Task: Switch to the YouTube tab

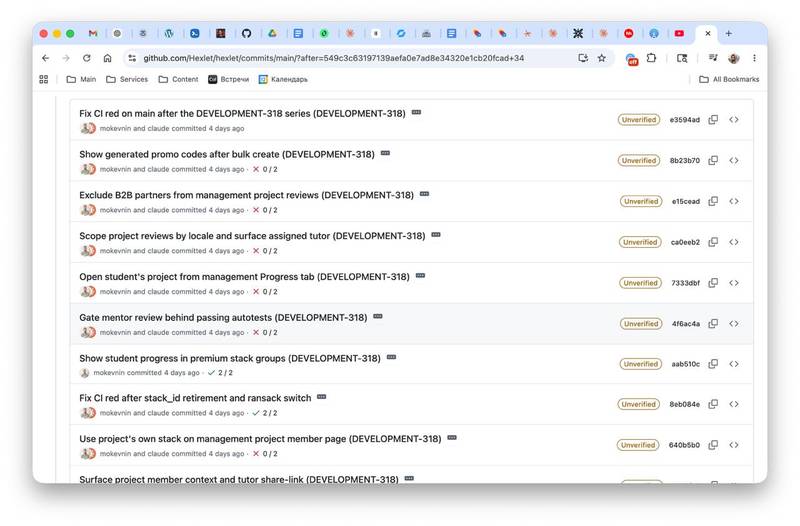Action: [x=679, y=34]
